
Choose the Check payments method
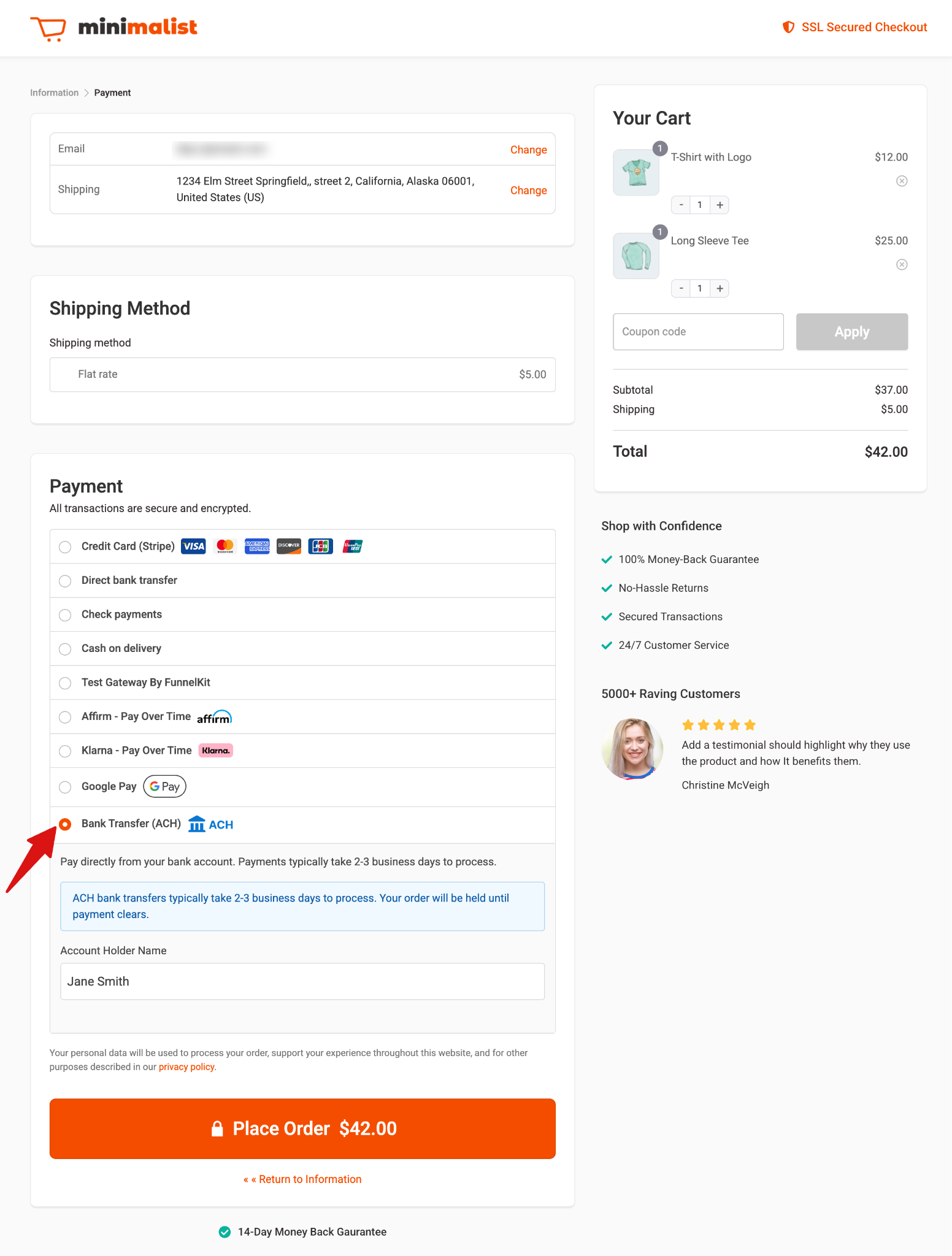tap(65, 615)
